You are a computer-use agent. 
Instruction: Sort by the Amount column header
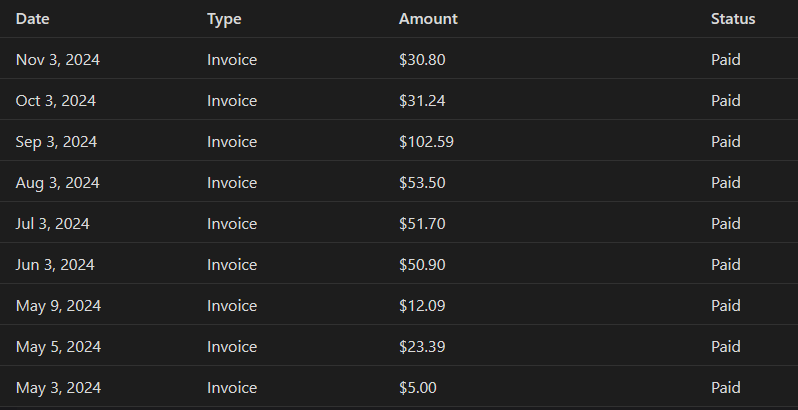(428, 18)
